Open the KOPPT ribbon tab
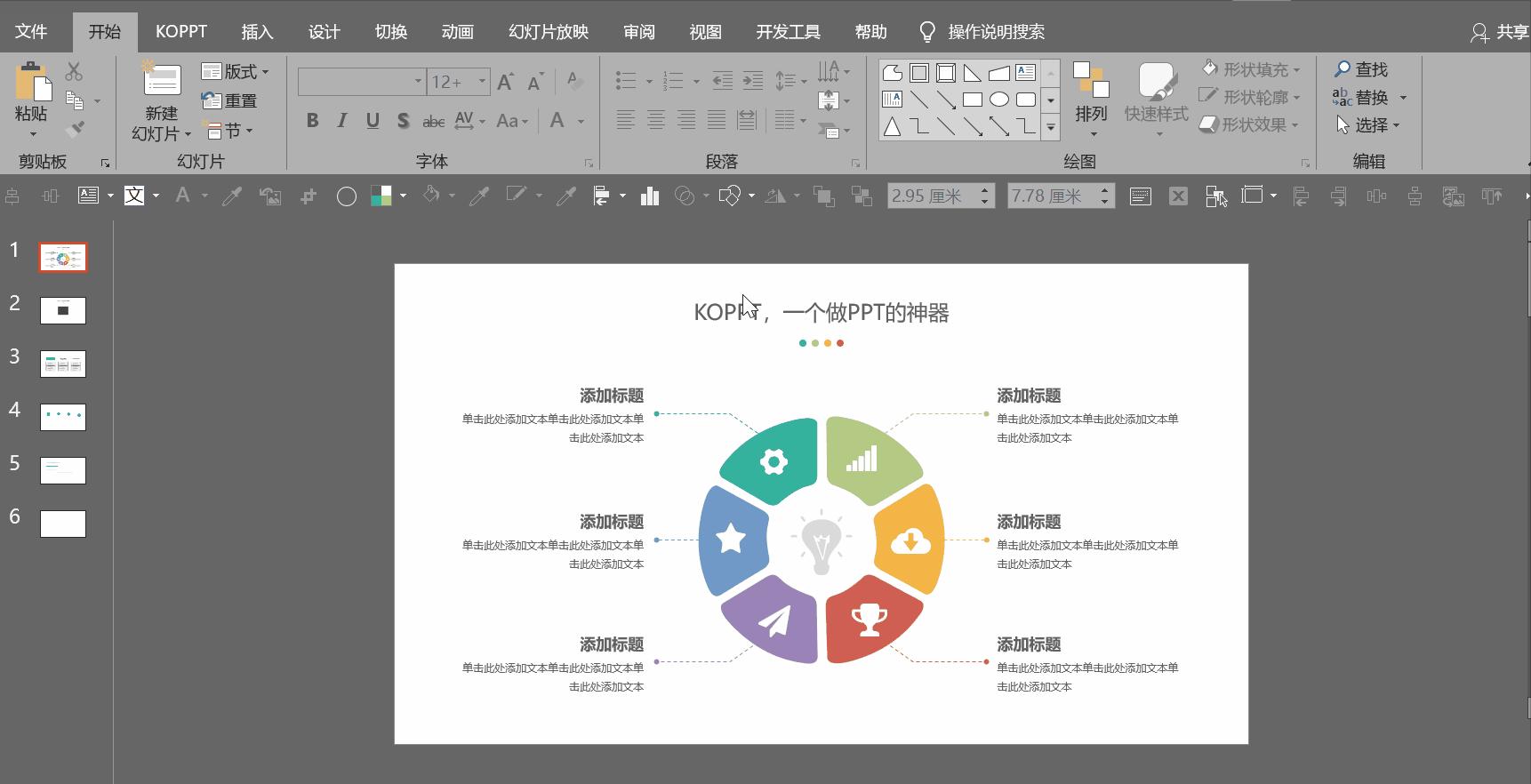This screenshot has height=784, width=1531. [181, 32]
